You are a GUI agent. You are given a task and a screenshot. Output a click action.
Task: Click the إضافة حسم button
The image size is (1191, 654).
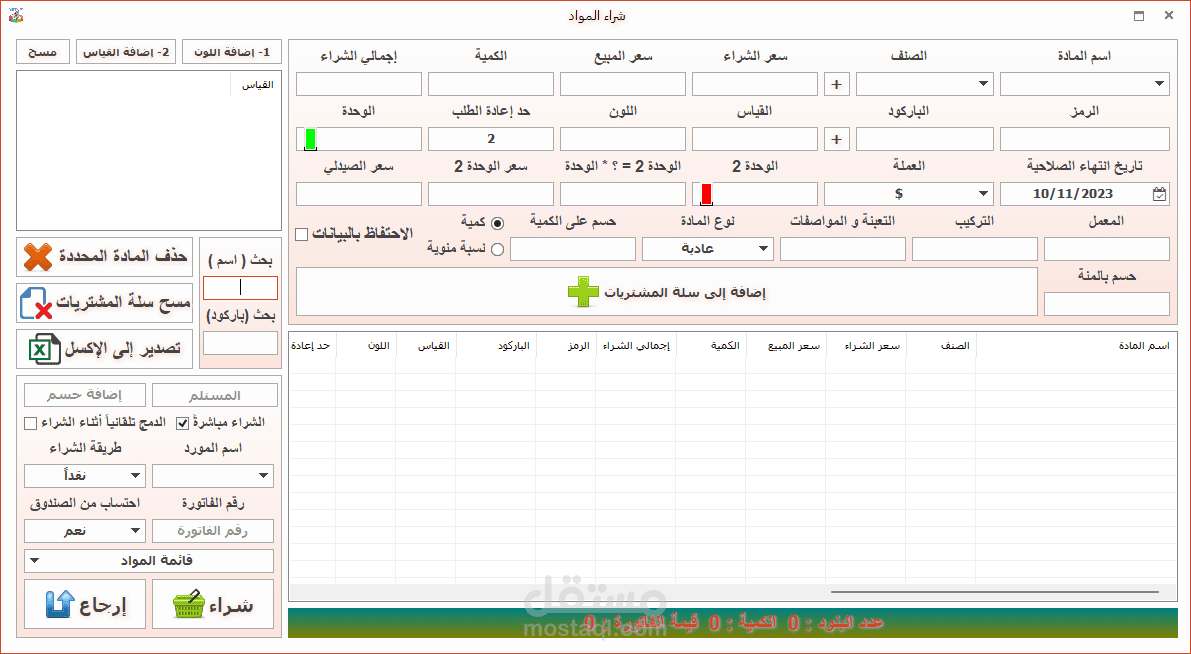tap(84, 395)
